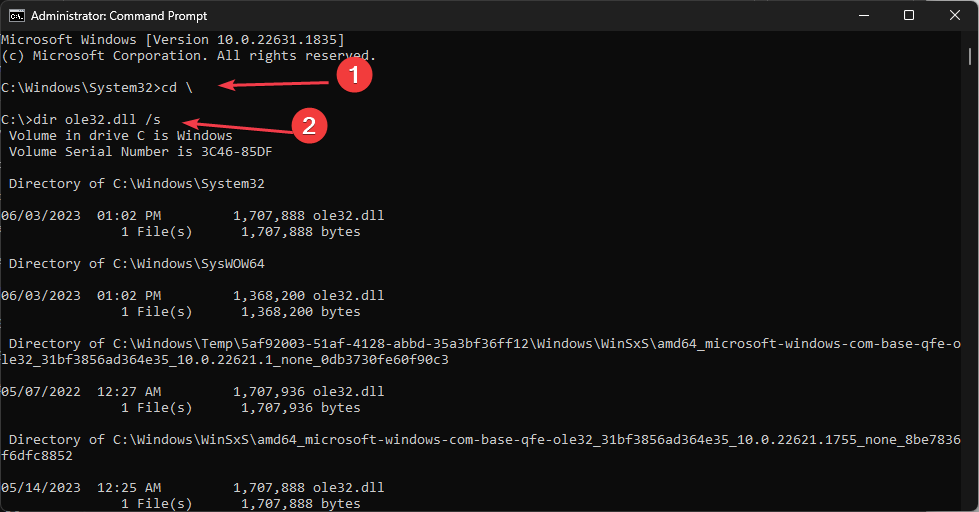
Task: Minimize the Command Prompt window
Action: (864, 15)
